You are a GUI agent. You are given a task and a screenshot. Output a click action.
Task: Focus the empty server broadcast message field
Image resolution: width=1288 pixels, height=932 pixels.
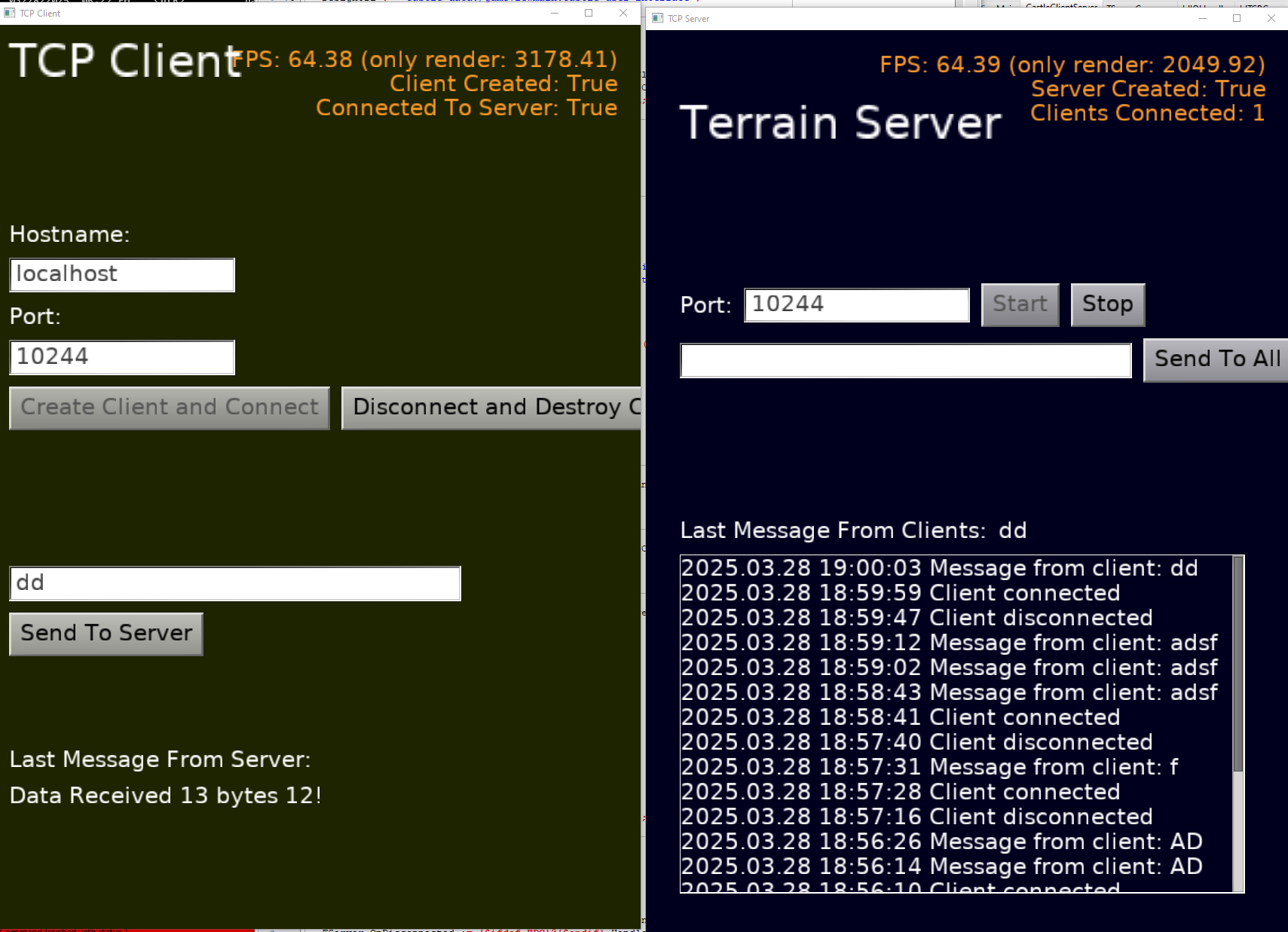coord(906,361)
